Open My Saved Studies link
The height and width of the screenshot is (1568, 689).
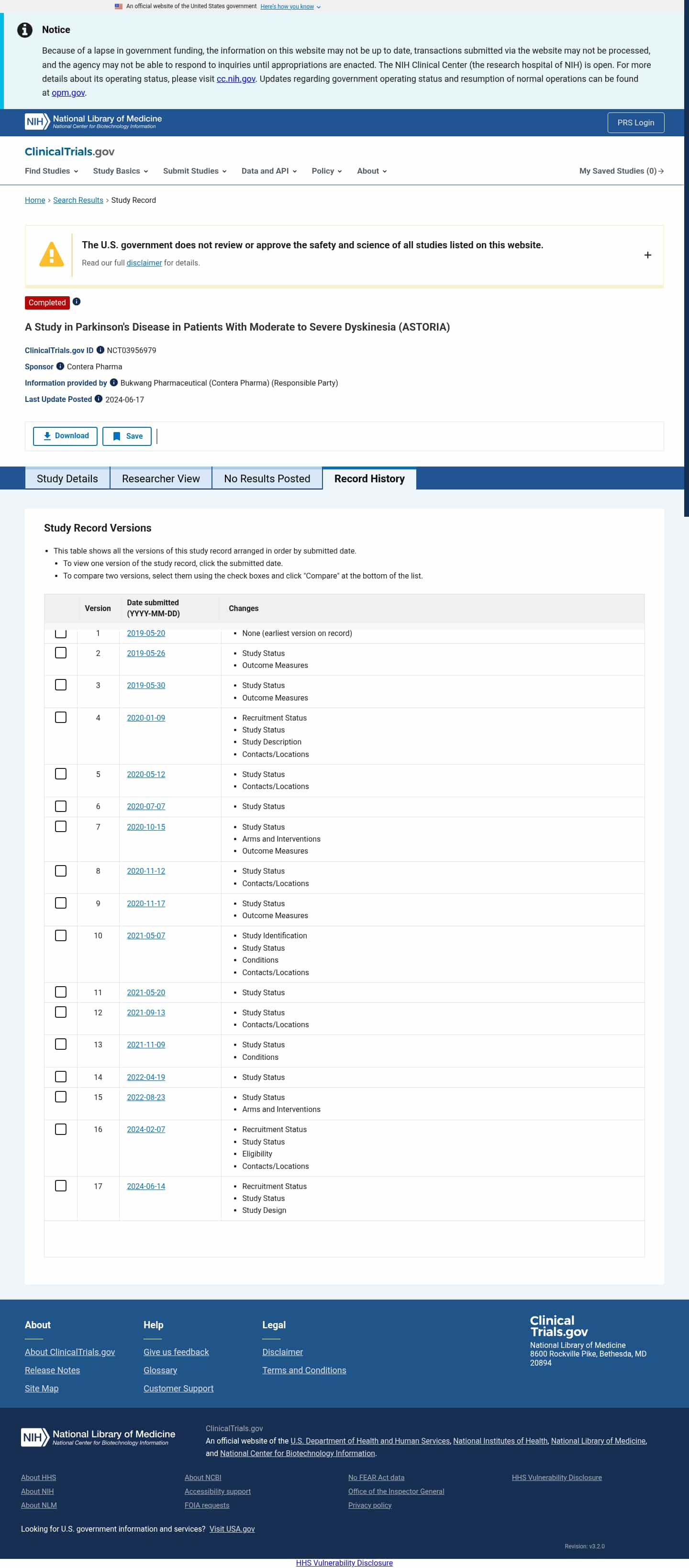coord(622,171)
